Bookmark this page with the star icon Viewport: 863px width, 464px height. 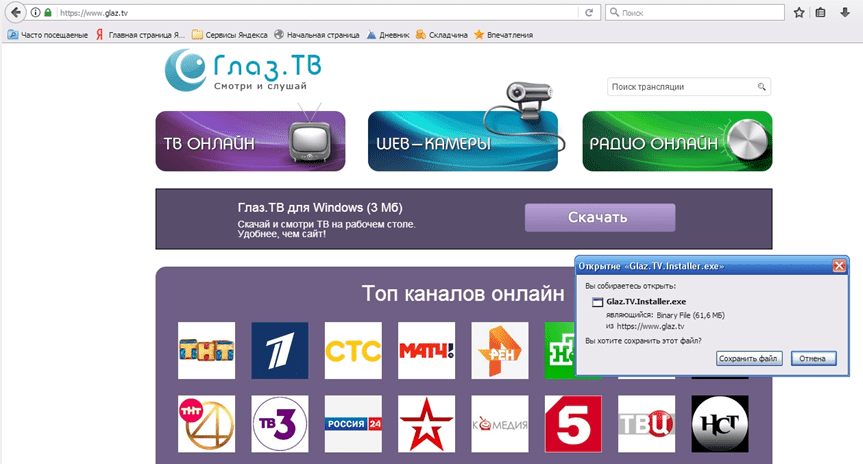[799, 12]
